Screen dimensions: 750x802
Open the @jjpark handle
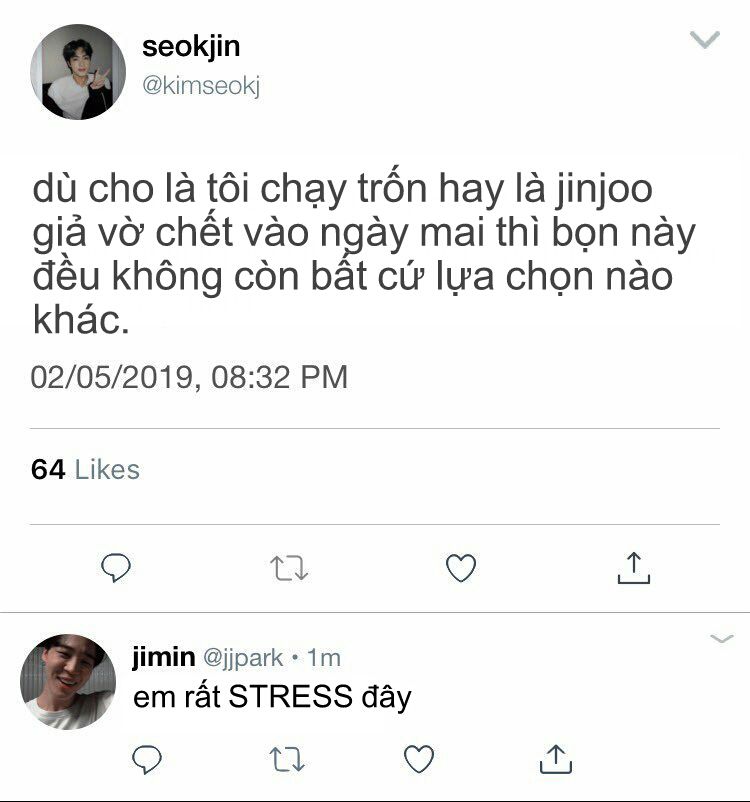tap(243, 658)
